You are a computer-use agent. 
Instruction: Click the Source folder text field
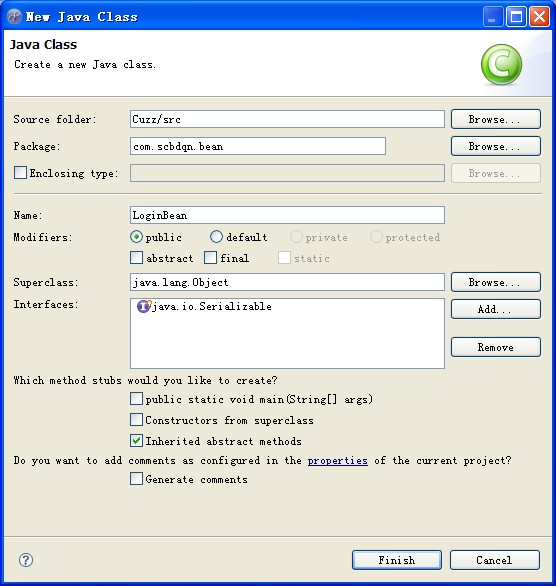(287, 119)
